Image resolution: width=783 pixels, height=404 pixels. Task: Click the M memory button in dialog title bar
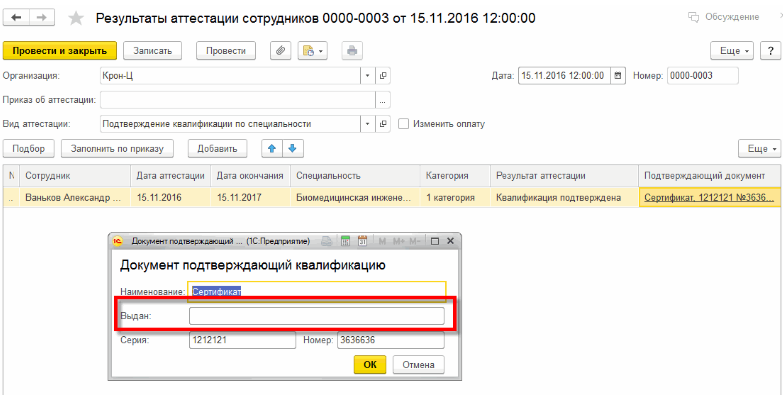[383, 241]
